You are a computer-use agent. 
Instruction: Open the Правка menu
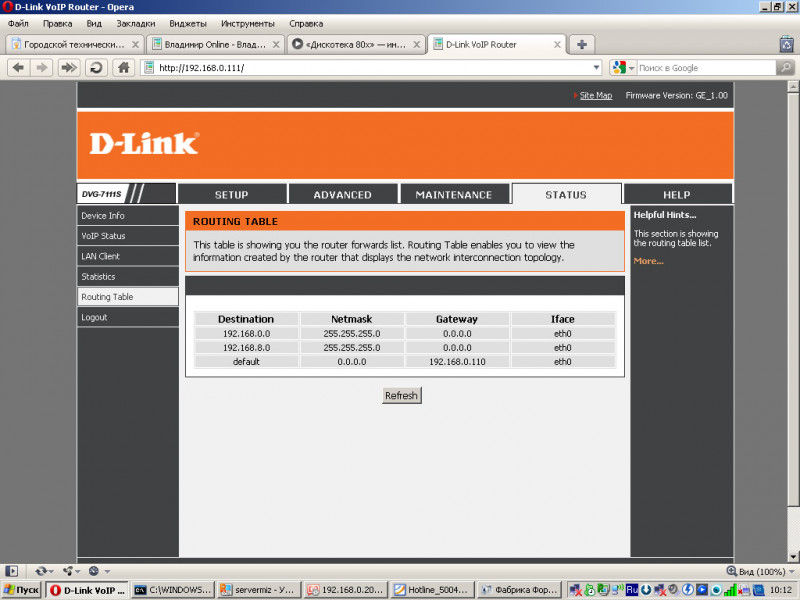tap(58, 23)
